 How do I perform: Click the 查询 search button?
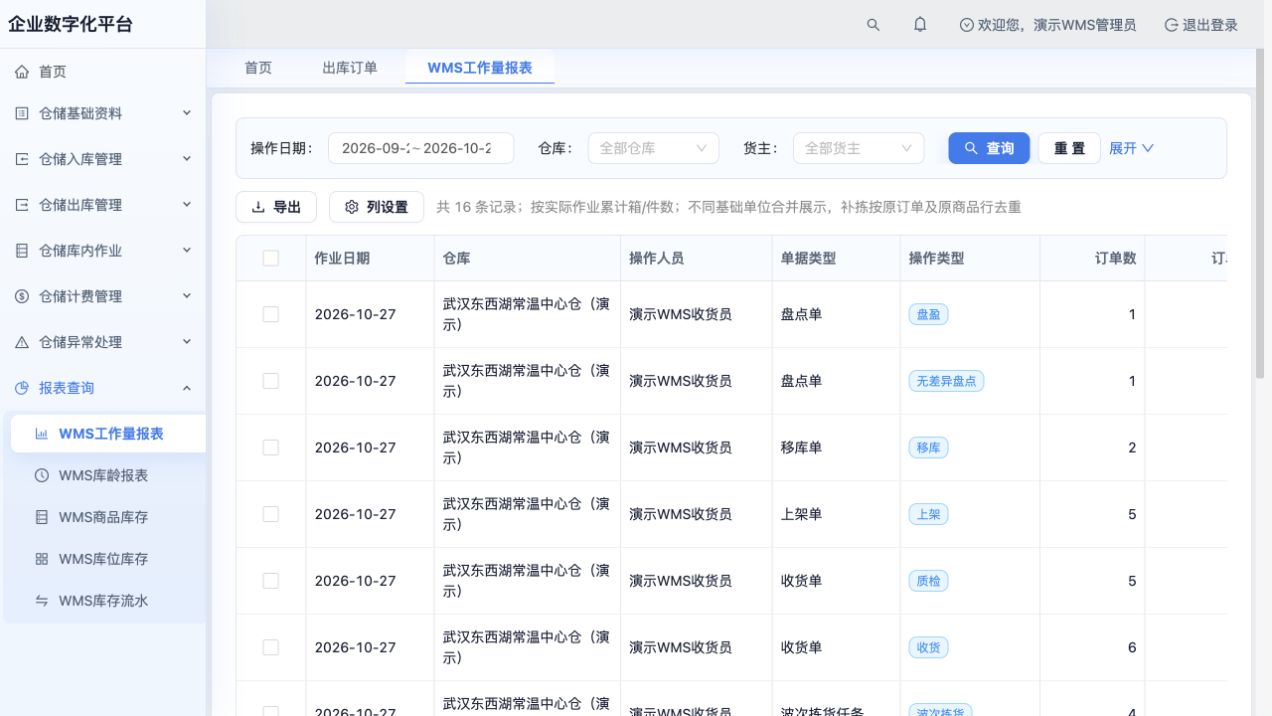[x=989, y=148]
